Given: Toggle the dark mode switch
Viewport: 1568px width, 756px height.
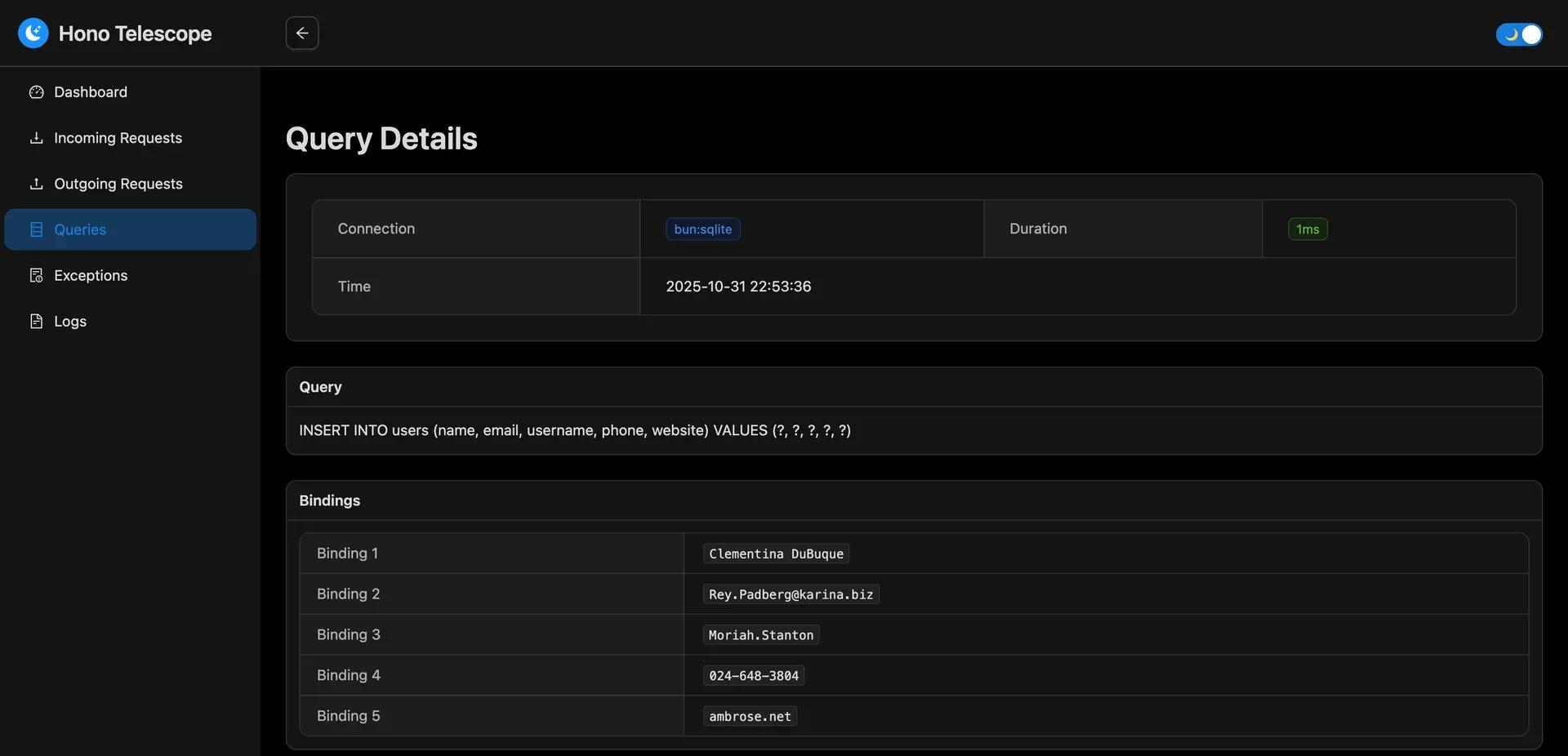Looking at the screenshot, I should coord(1518,33).
